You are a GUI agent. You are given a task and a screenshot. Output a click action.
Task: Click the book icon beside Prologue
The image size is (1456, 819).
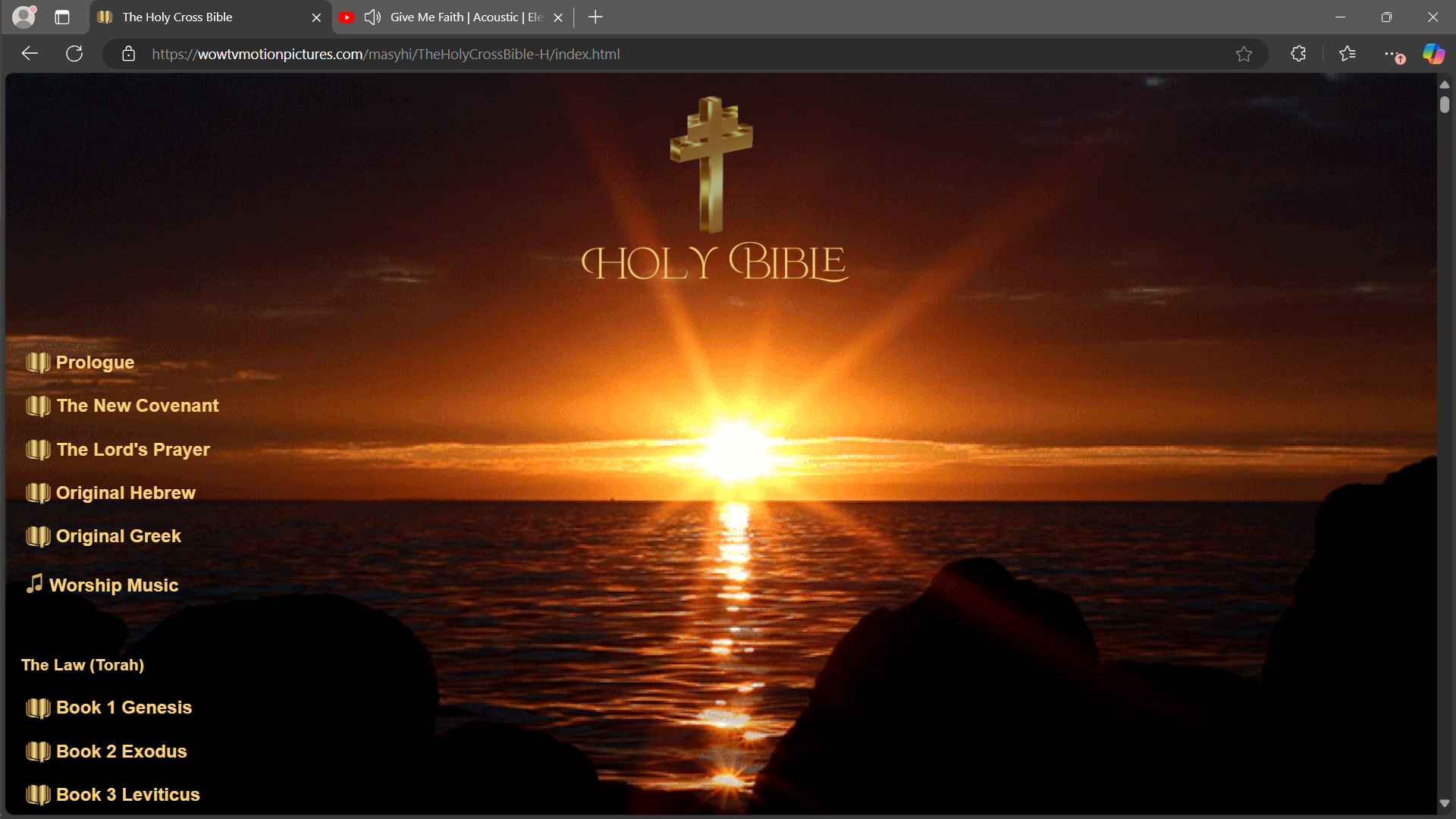38,362
